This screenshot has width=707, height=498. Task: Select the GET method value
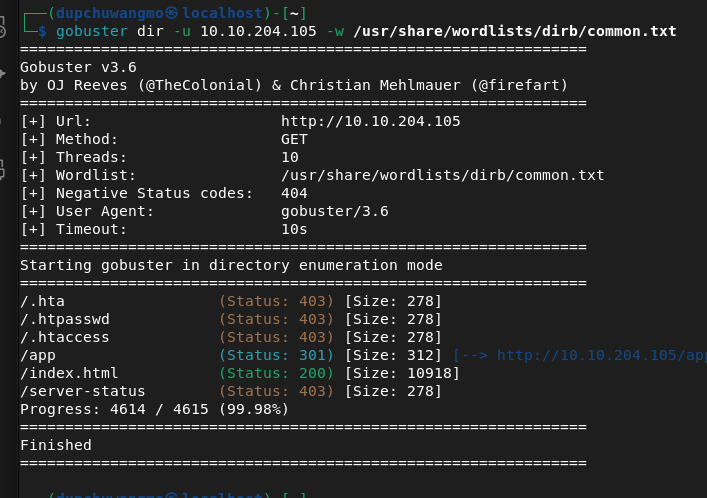(294, 139)
